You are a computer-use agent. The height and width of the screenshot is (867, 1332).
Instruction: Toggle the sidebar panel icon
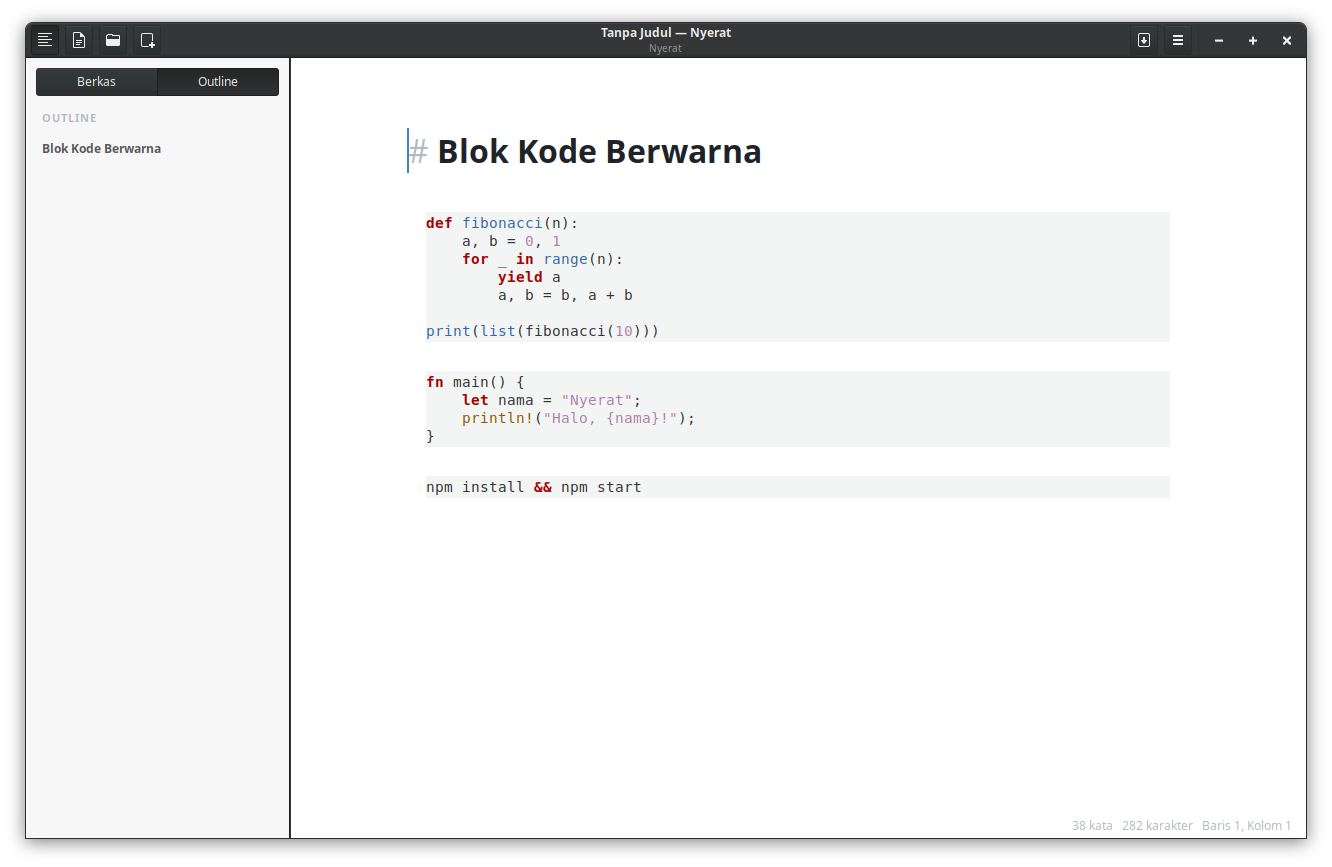pyautogui.click(x=45, y=40)
